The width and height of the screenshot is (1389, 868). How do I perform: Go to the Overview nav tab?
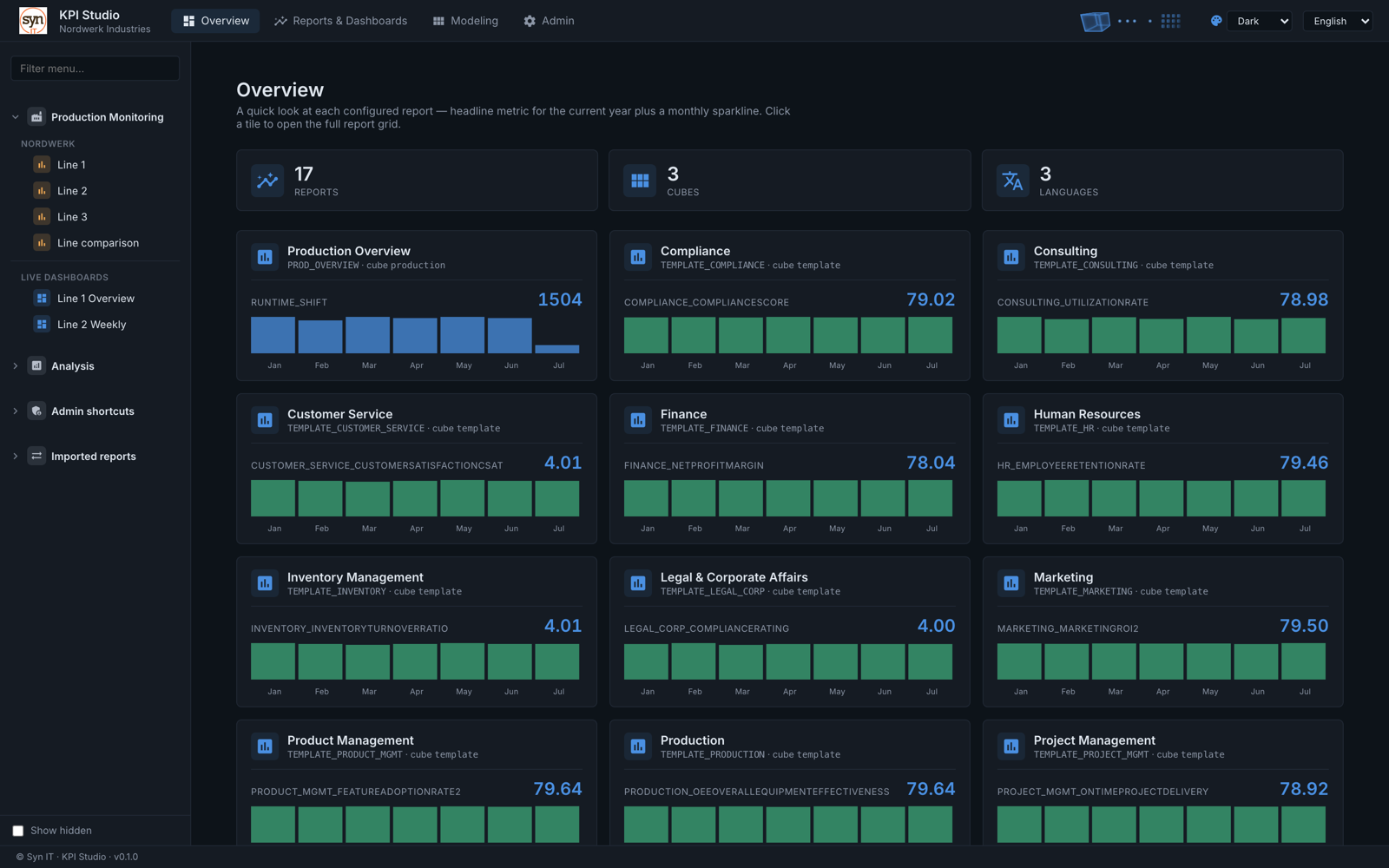pos(215,21)
